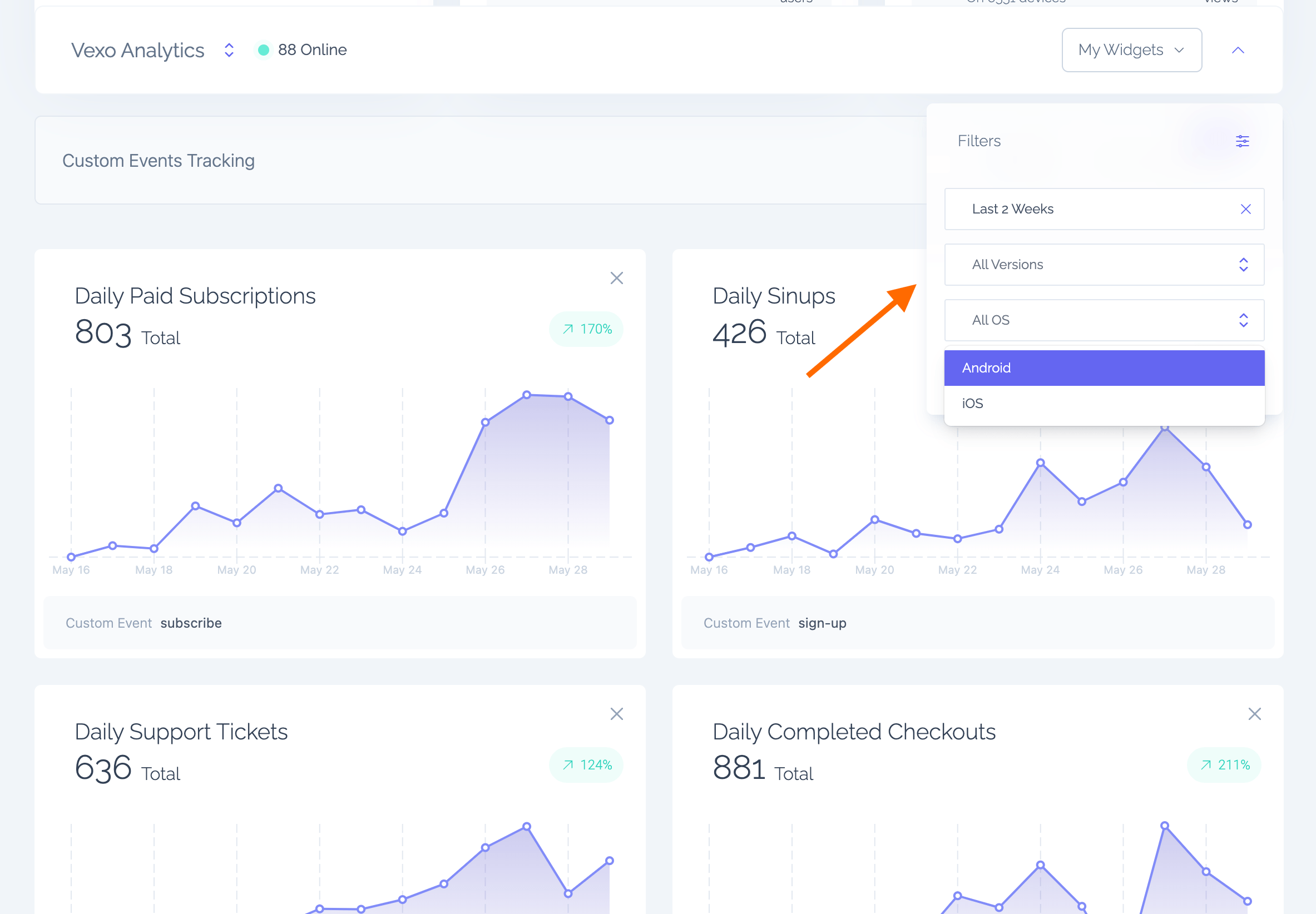
Task: Click the upward trend arrow inside the 170% badge
Action: (x=567, y=329)
